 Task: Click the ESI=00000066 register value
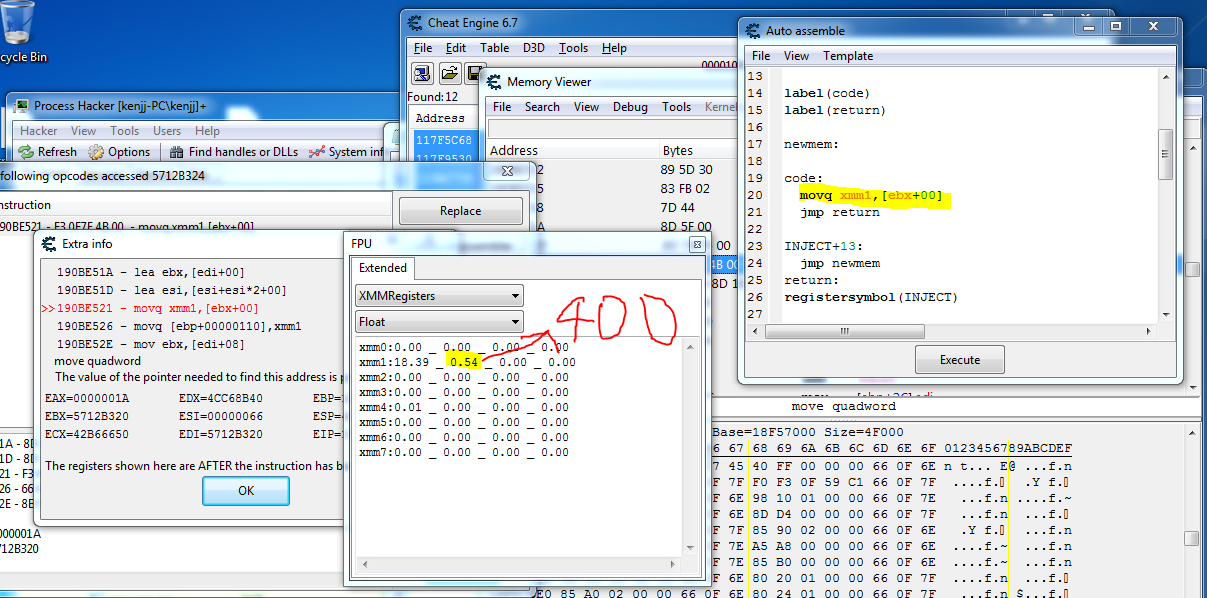(x=219, y=416)
